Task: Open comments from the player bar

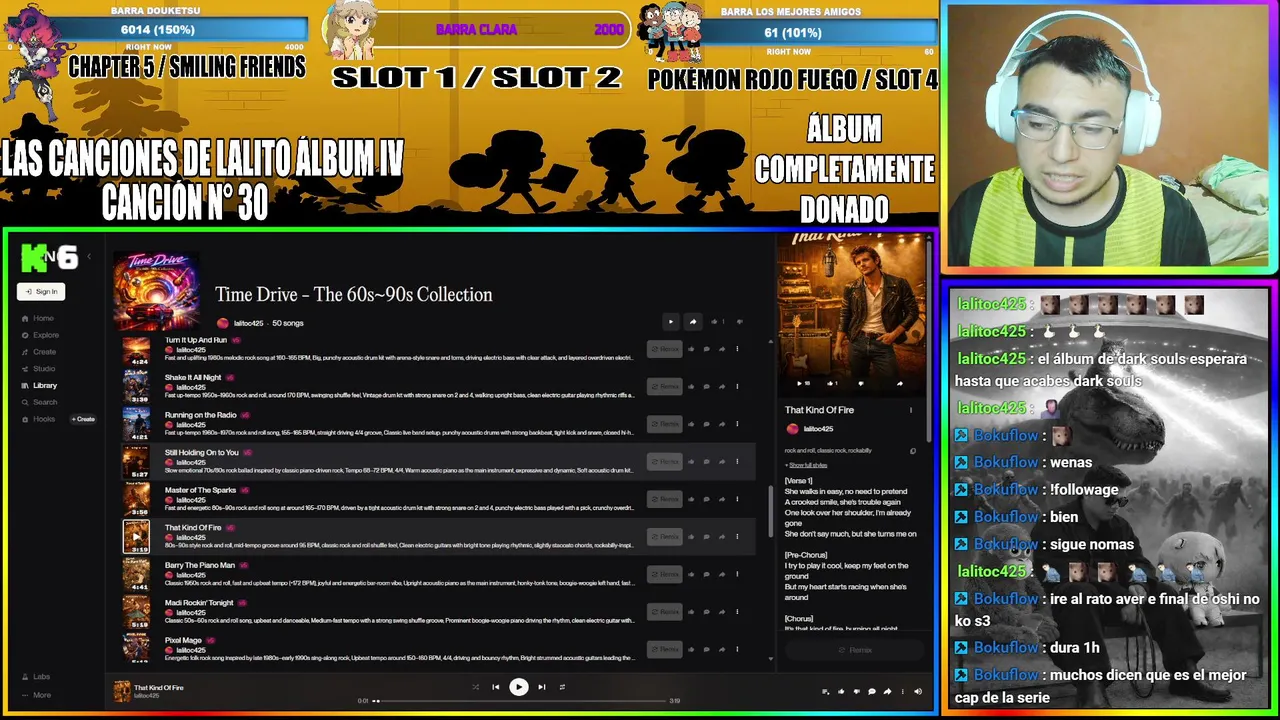Action: pos(871,691)
